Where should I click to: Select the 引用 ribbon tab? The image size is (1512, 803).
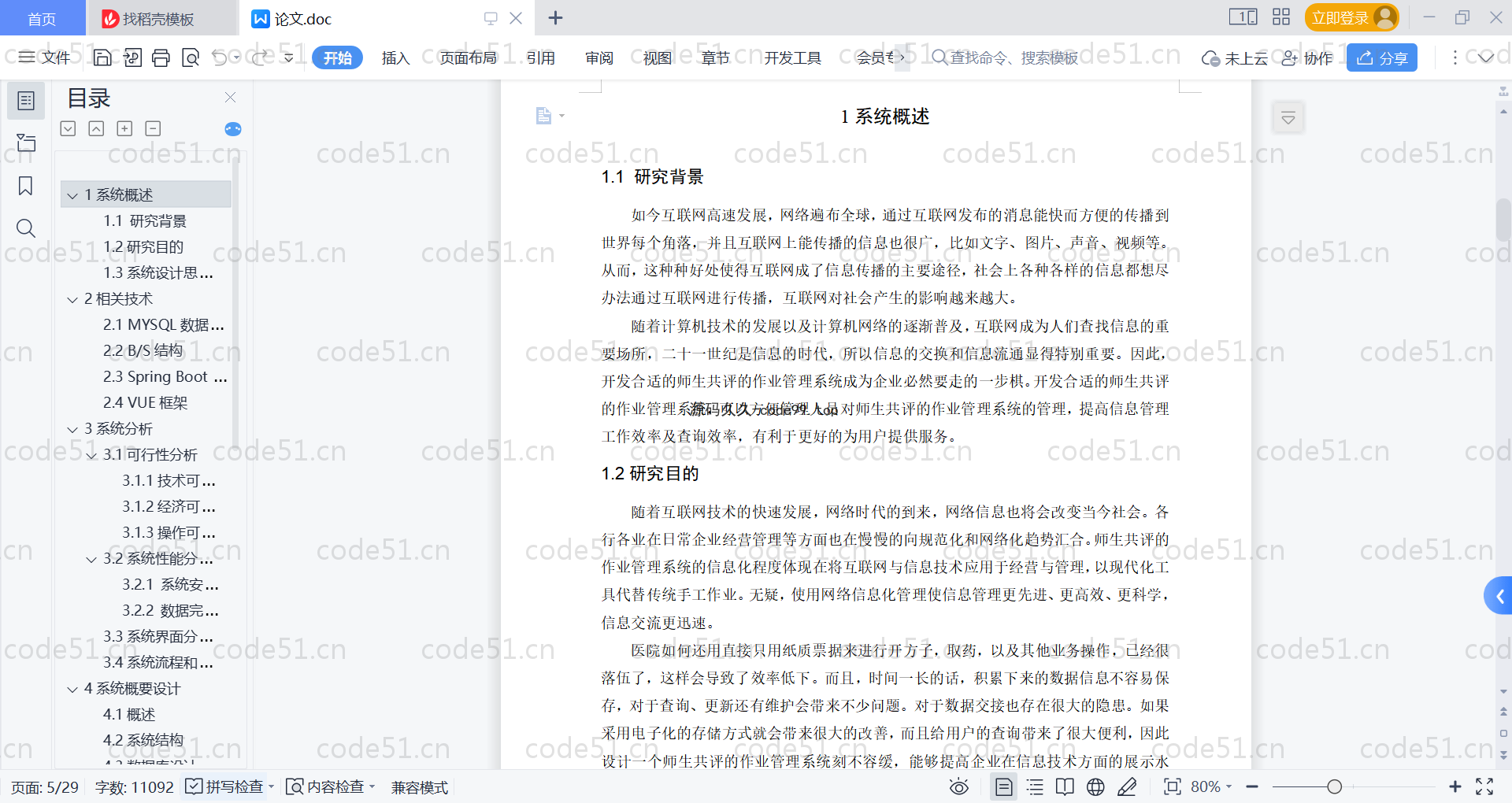pos(540,57)
